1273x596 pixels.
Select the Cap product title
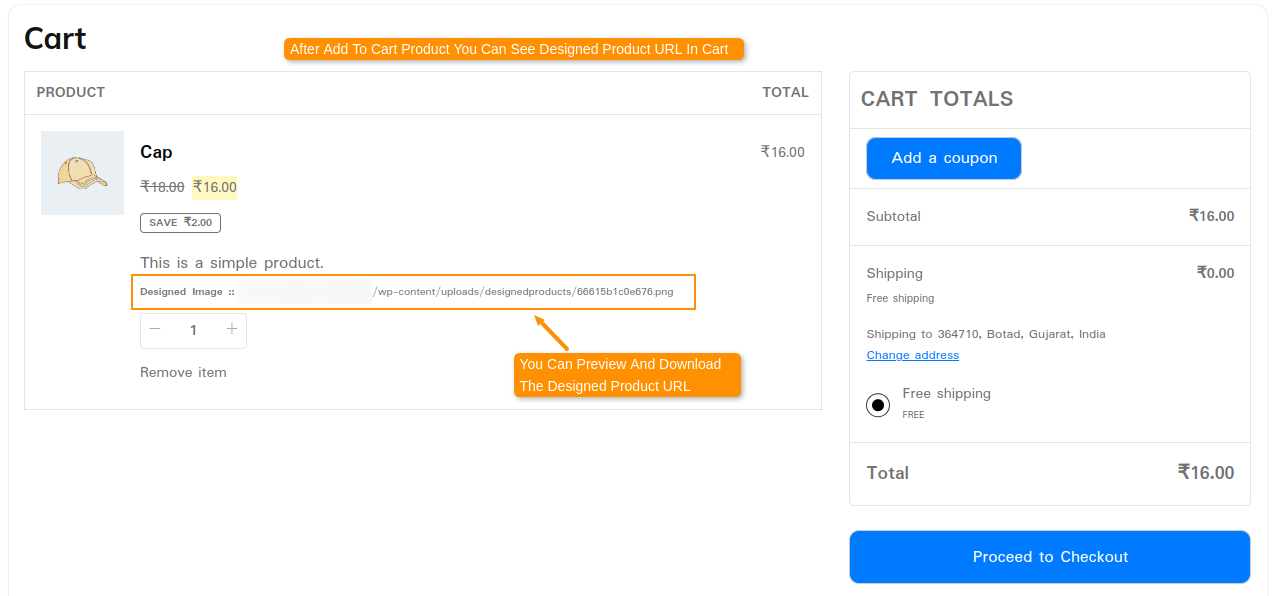tap(156, 152)
